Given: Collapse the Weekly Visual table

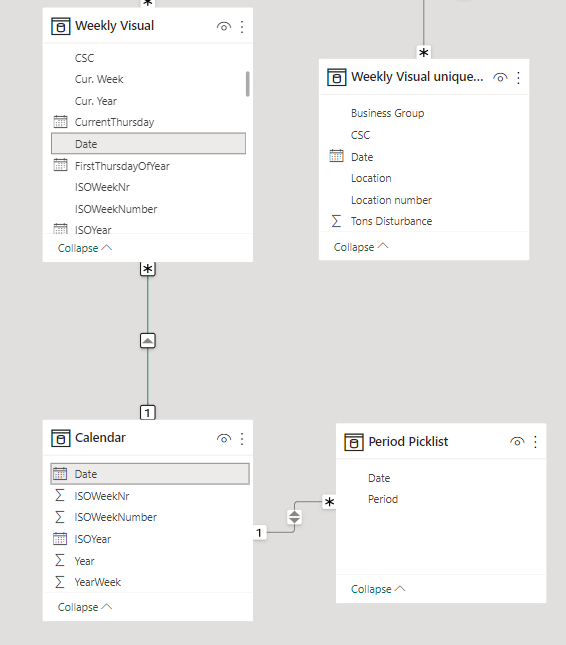Looking at the screenshot, I should coord(85,248).
